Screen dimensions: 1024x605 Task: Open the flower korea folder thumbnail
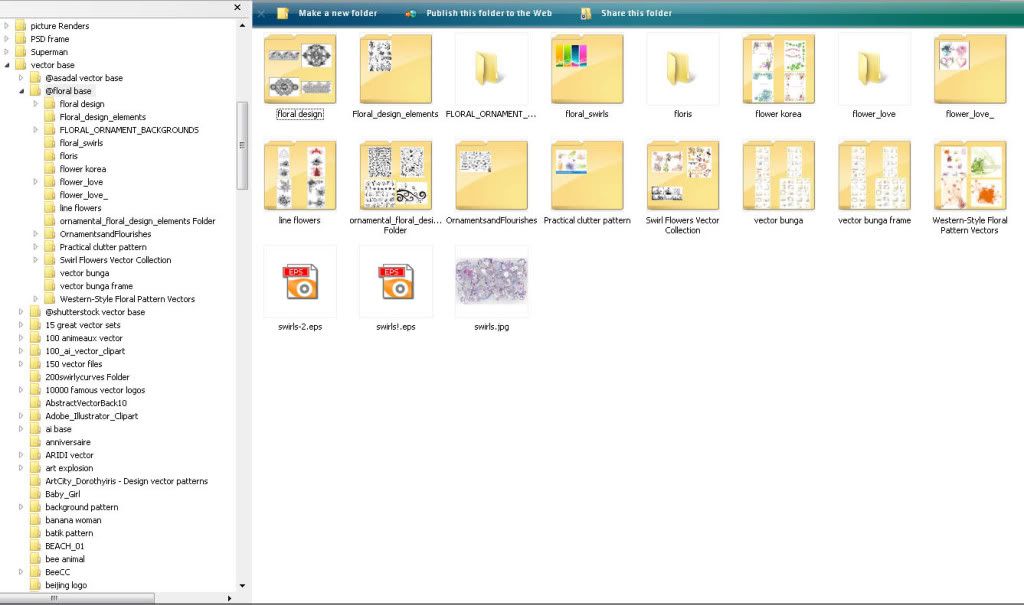[778, 69]
